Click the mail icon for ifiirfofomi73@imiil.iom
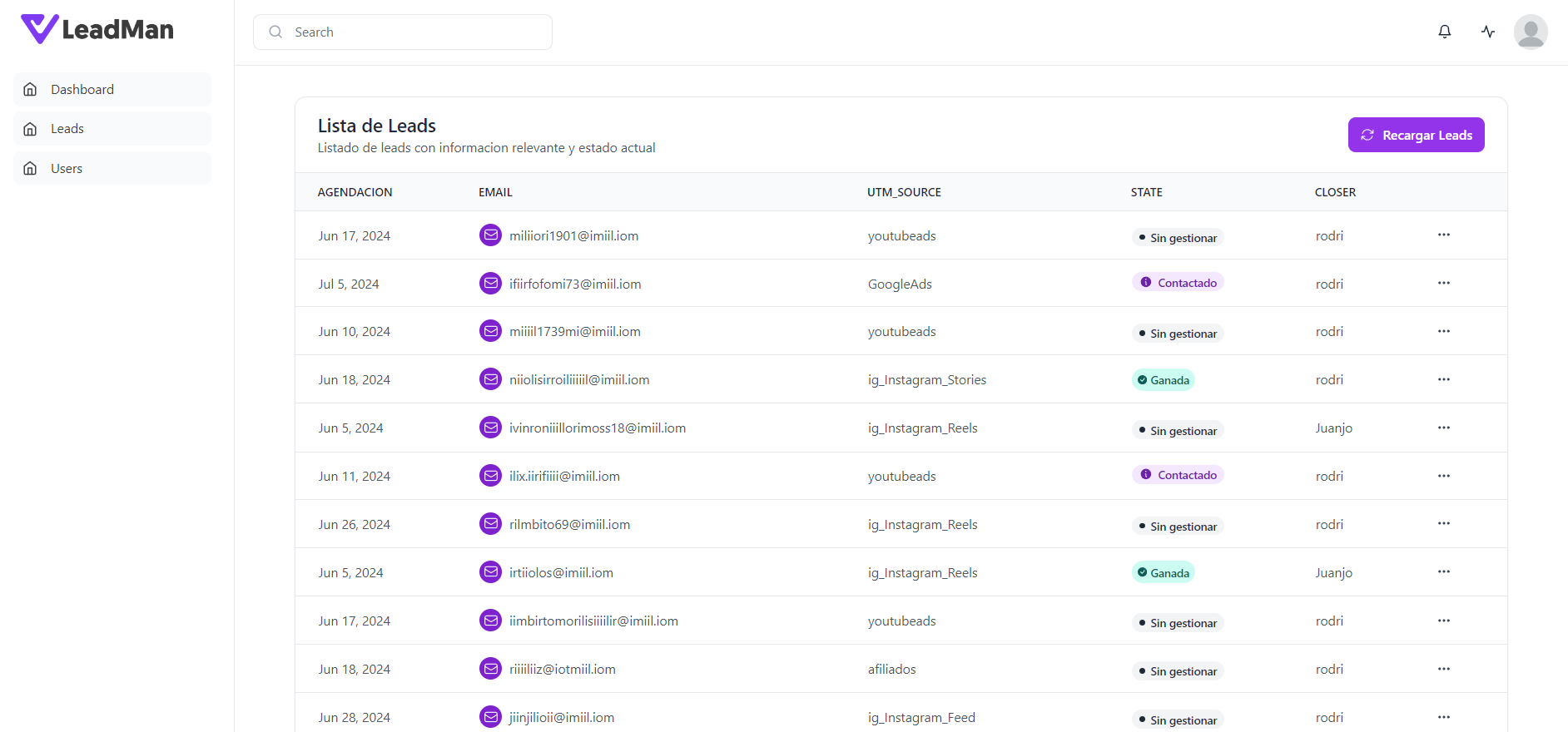 coord(491,284)
